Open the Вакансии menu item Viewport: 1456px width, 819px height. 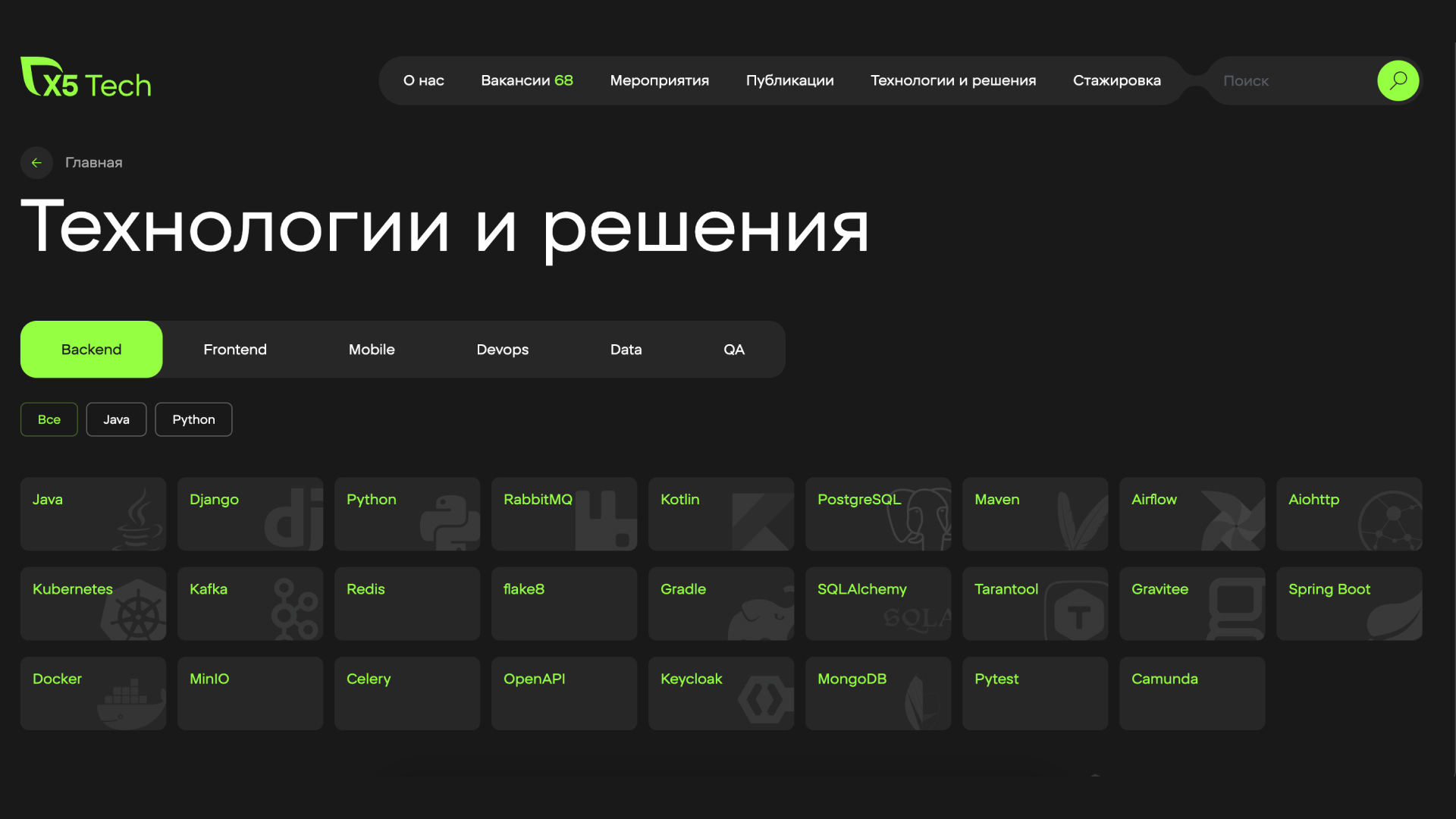click(527, 80)
